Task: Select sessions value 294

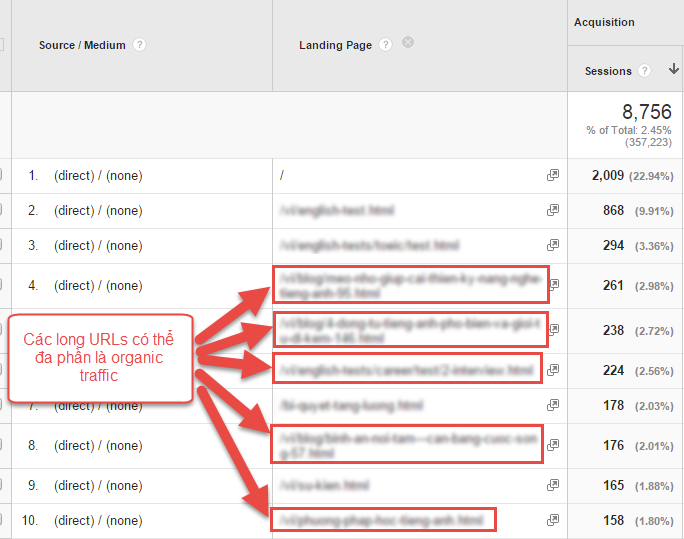Action: click(x=613, y=245)
